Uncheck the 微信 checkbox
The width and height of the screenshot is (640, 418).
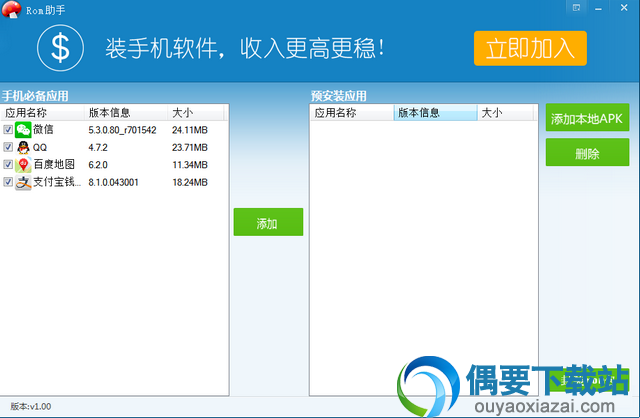tap(8, 130)
